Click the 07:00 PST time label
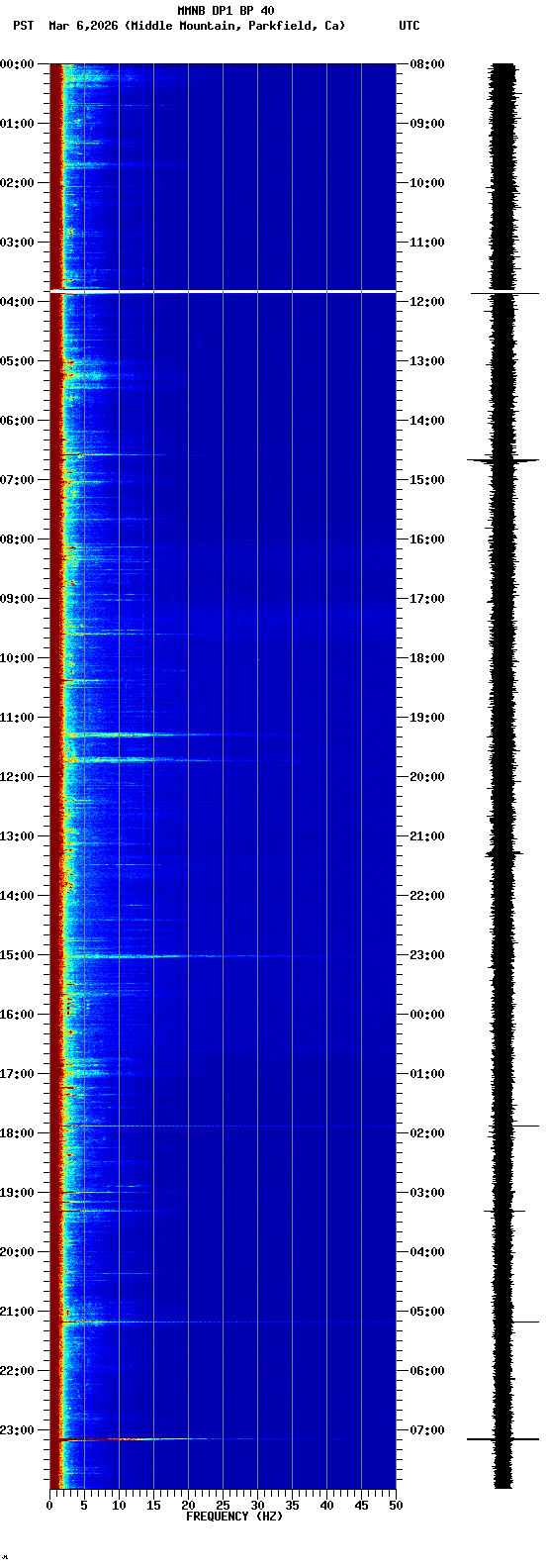This screenshot has height=1568, width=546. pos(18,480)
